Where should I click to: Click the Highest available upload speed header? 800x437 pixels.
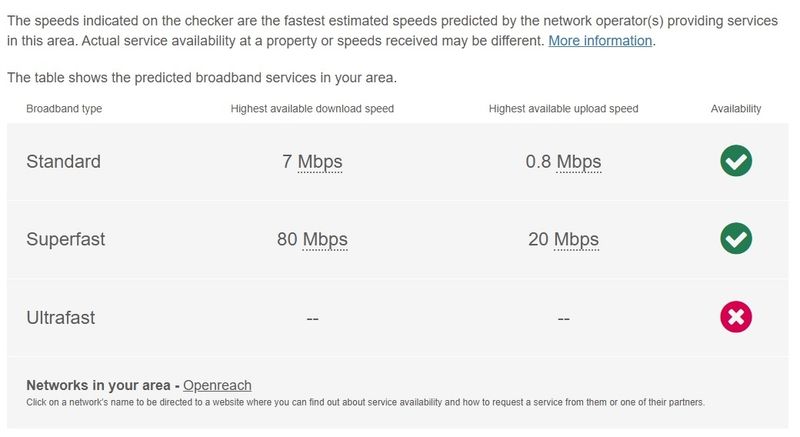[563, 109]
